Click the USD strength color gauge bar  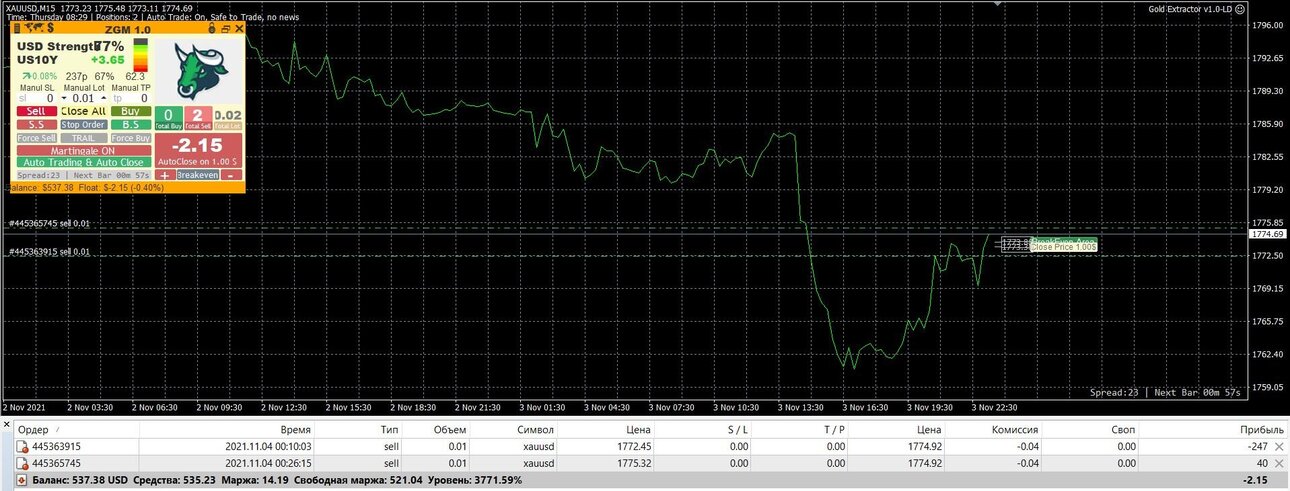[140, 55]
